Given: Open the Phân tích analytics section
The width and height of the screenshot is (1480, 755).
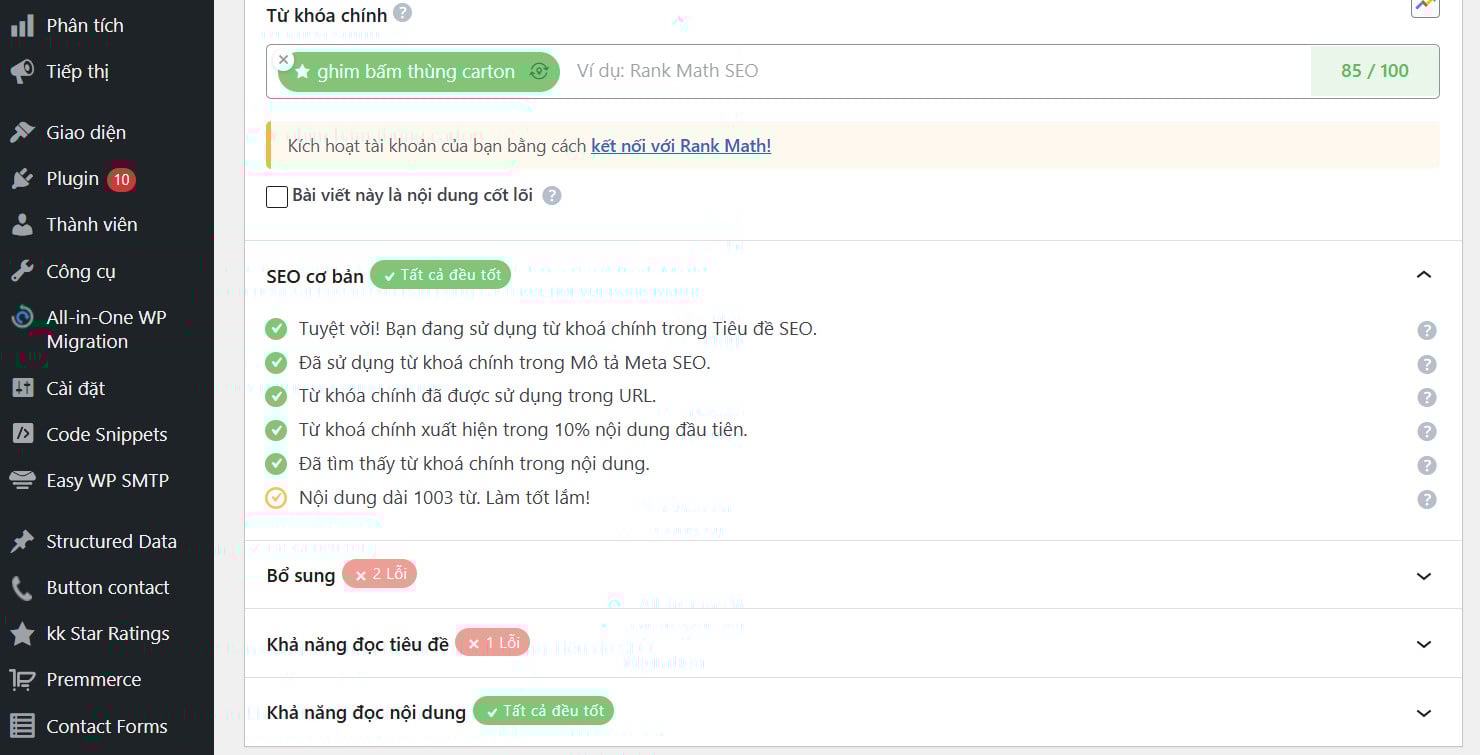Looking at the screenshot, I should [75, 24].
